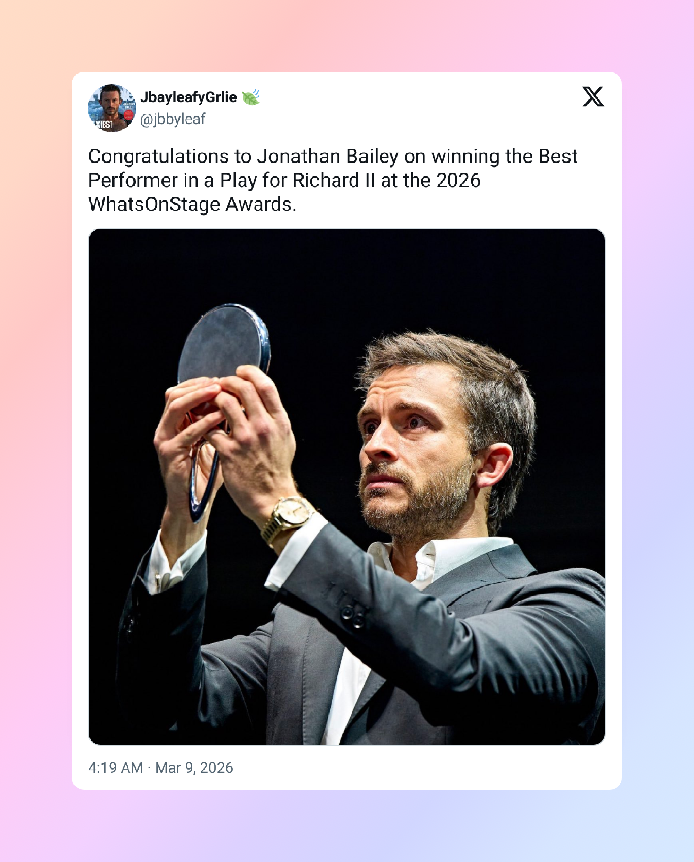Image resolution: width=694 pixels, height=862 pixels.
Task: Click the JbayleafyGrlie display name
Action: pos(189,97)
